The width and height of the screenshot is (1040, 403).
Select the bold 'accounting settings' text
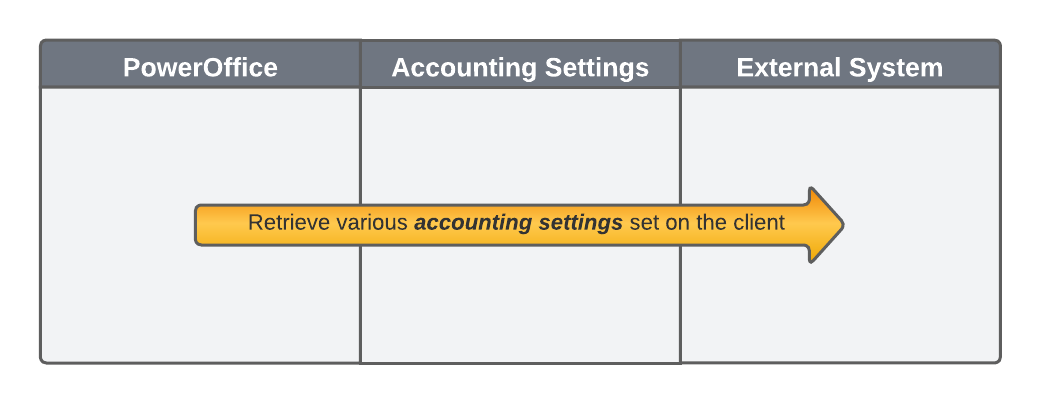pos(518,223)
